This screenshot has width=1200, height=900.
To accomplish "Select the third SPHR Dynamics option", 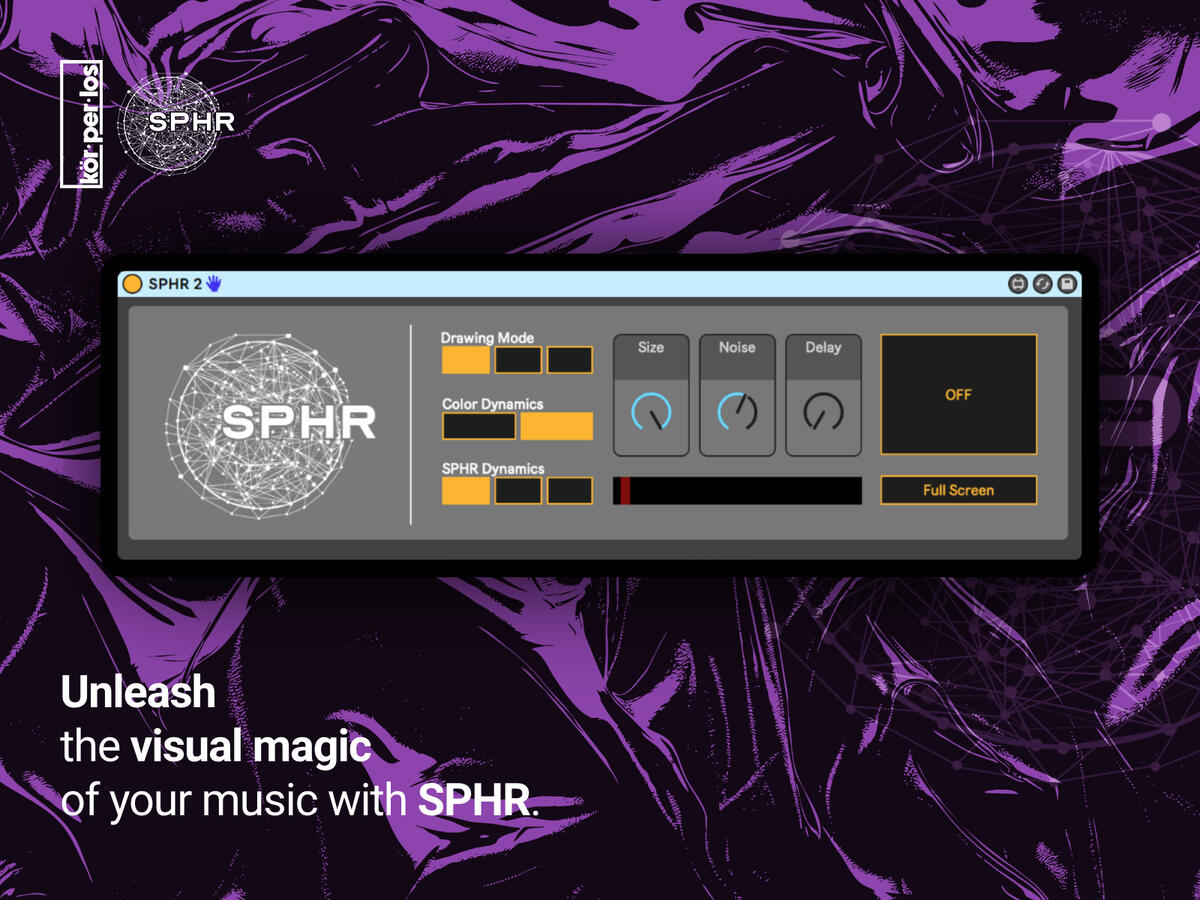I will click(570, 490).
